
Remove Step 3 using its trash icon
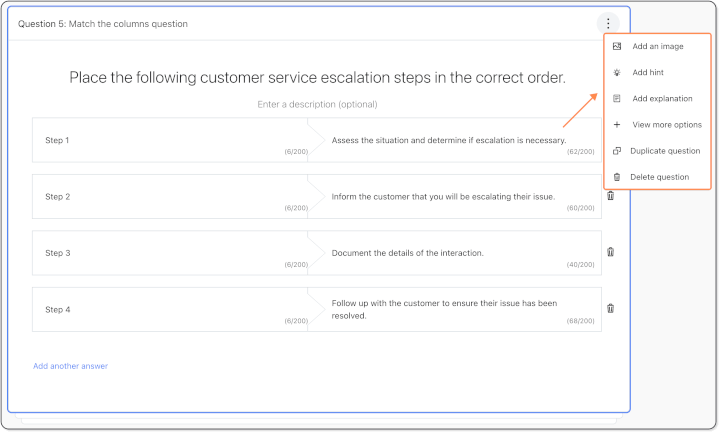click(x=610, y=253)
